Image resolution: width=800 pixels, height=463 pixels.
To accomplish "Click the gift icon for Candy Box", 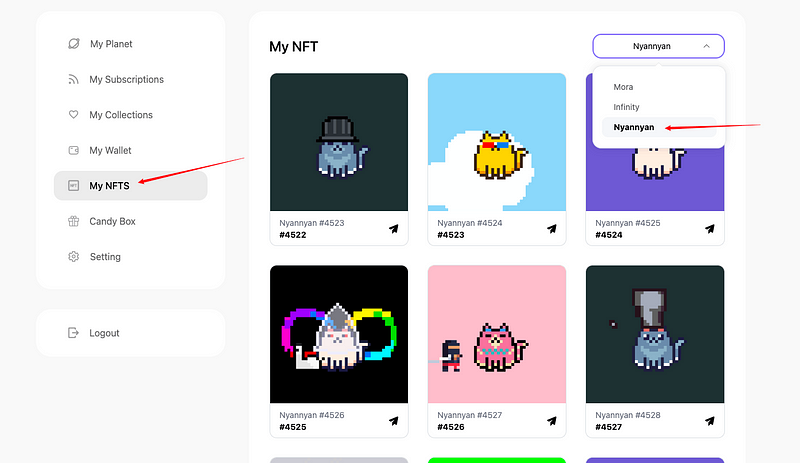I will pyautogui.click(x=73, y=222).
